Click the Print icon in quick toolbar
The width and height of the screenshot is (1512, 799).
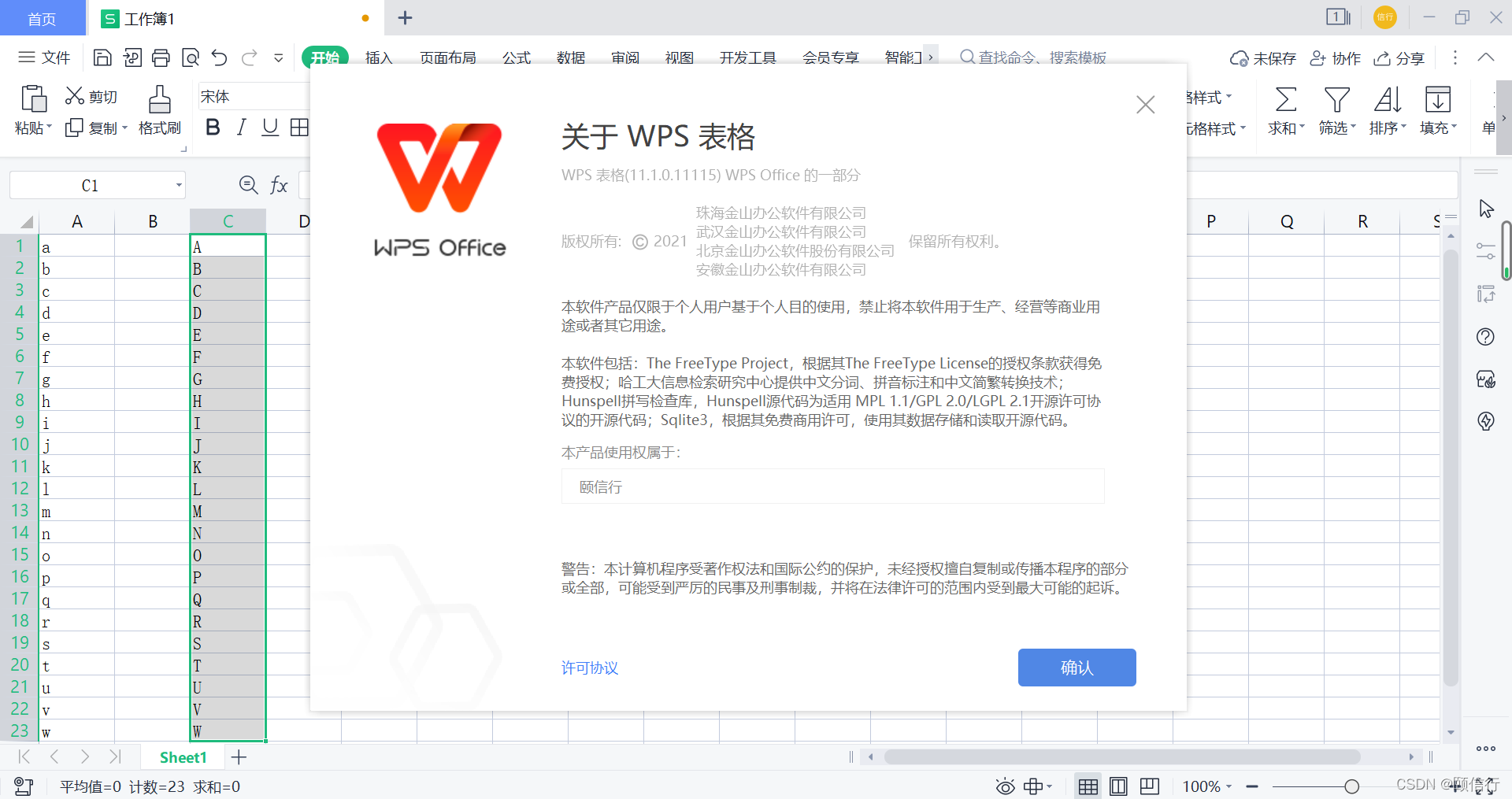point(161,57)
